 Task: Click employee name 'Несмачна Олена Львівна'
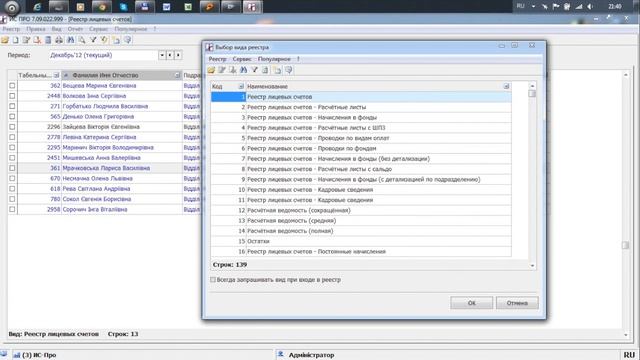click(x=98, y=178)
